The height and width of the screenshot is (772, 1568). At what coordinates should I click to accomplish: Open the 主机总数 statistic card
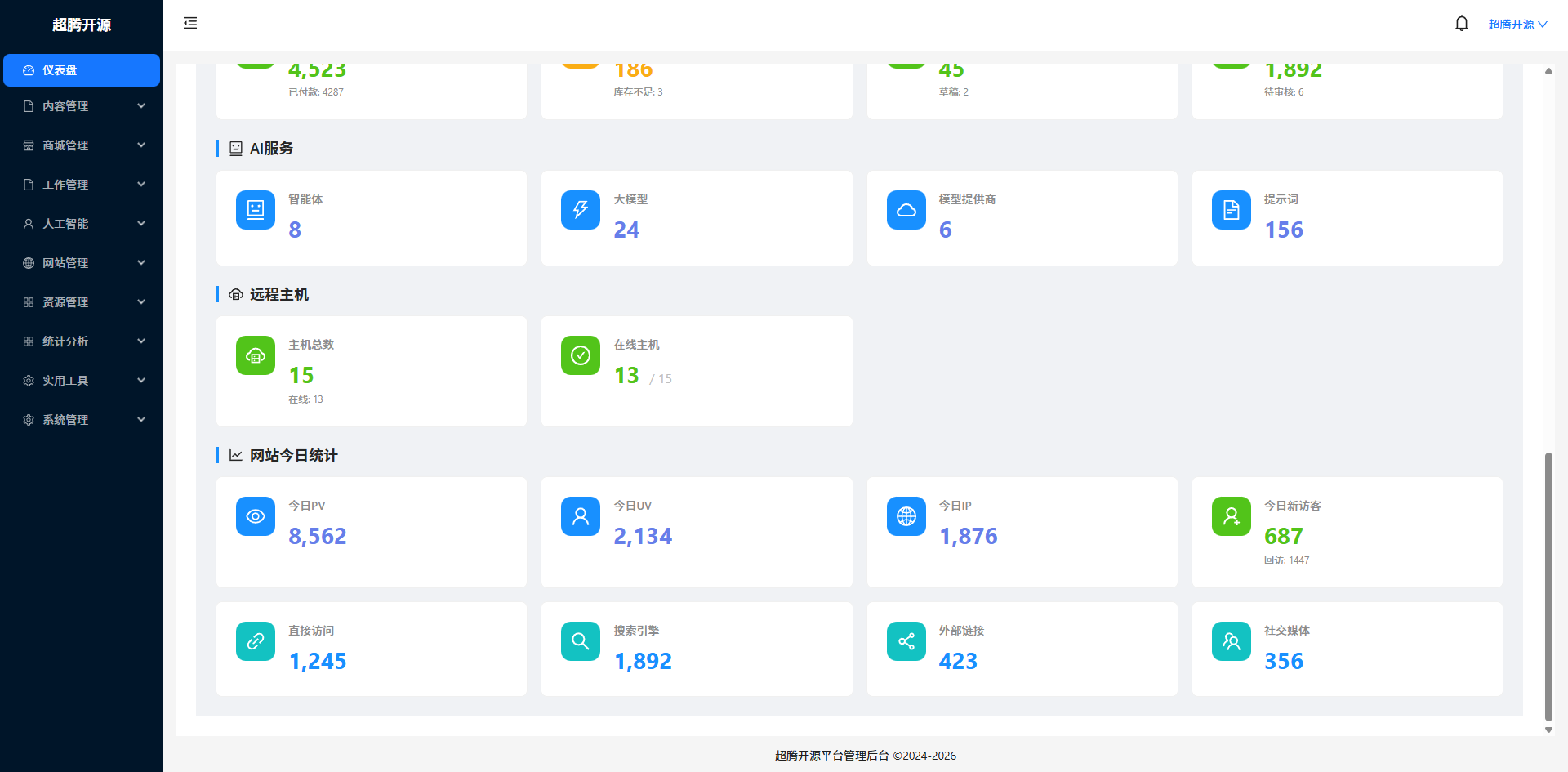(372, 372)
